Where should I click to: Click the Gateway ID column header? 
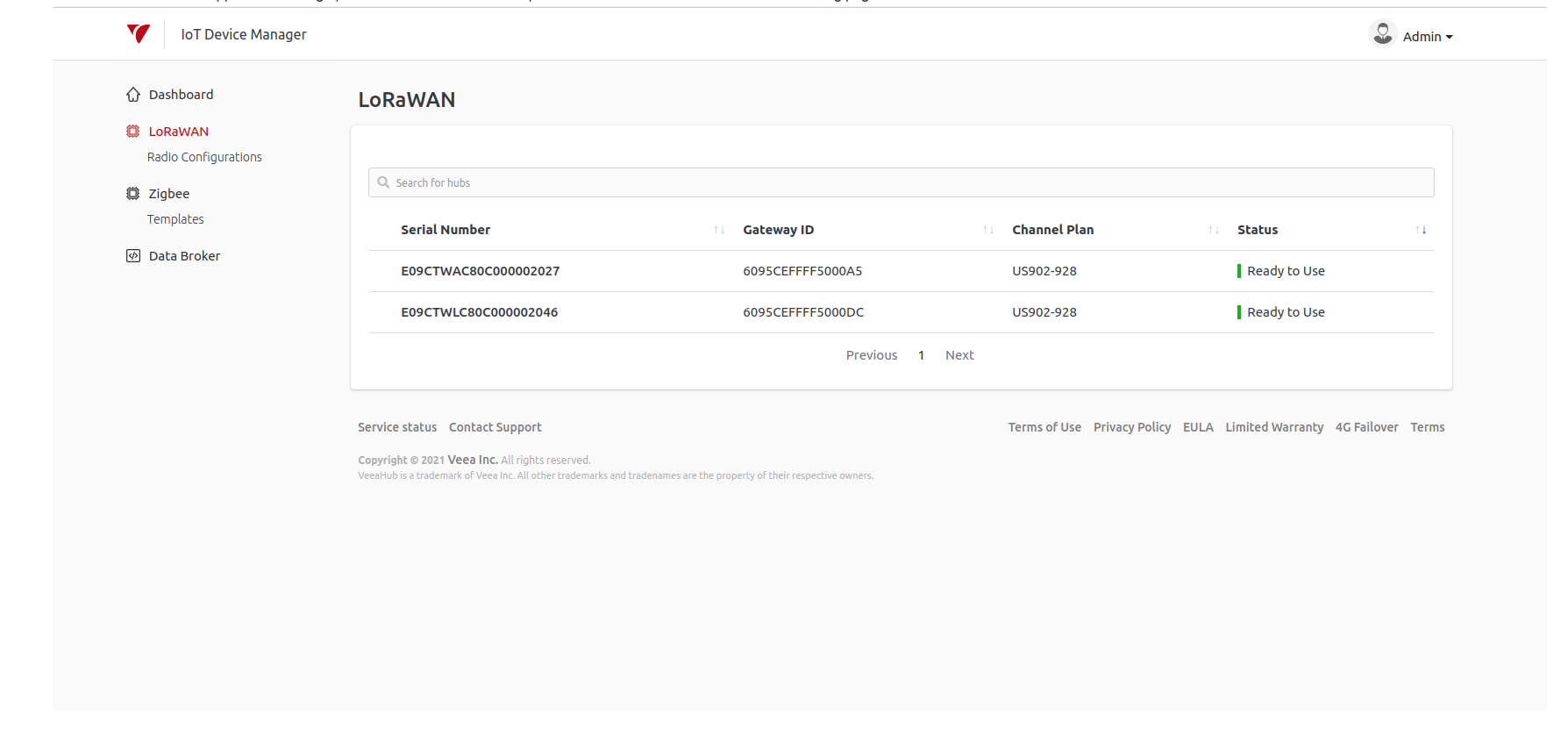click(778, 230)
